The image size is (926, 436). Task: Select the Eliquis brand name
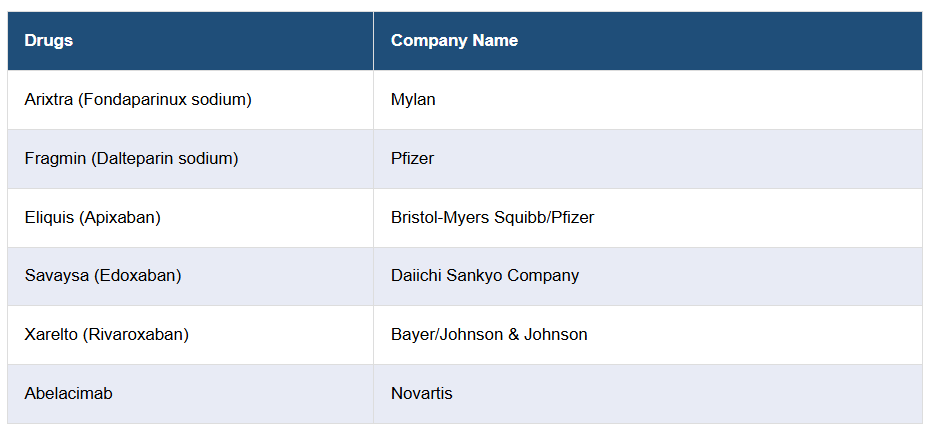[x=50, y=217]
